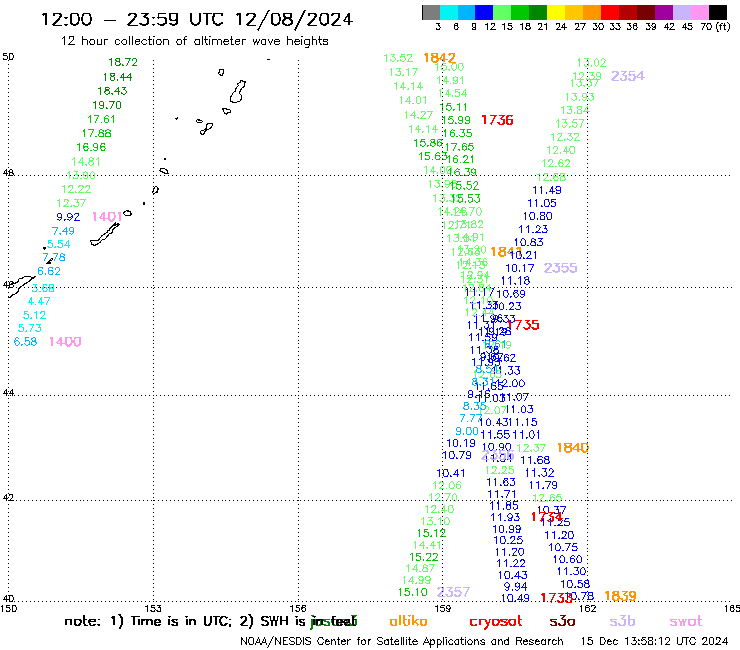Click the orange altika time label 1840
The height and width of the screenshot is (650, 740).
572,447
